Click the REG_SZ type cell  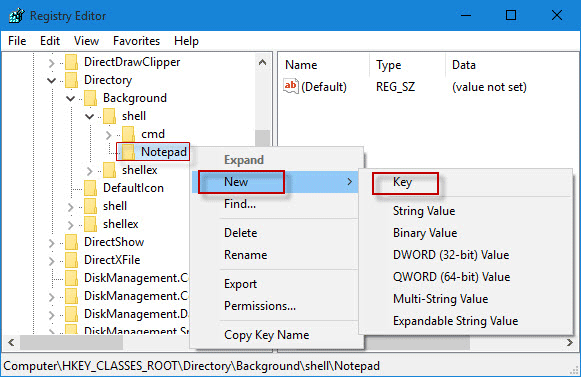[395, 87]
